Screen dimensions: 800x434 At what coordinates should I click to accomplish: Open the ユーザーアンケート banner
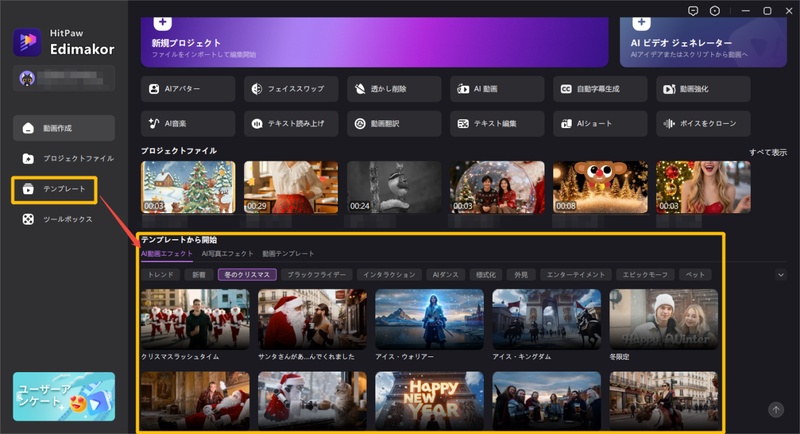click(64, 397)
